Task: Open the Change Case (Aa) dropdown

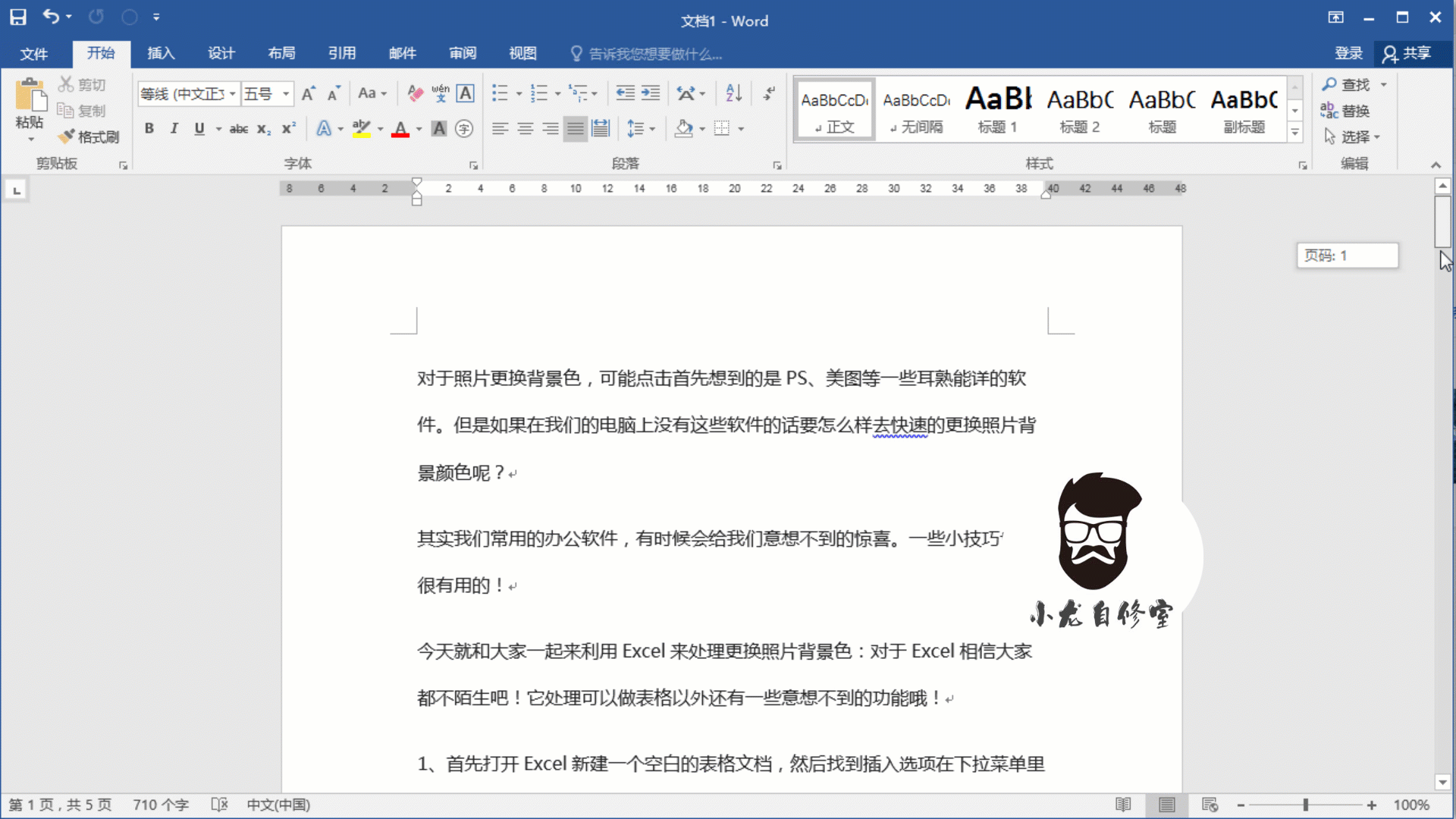Action: [372, 93]
